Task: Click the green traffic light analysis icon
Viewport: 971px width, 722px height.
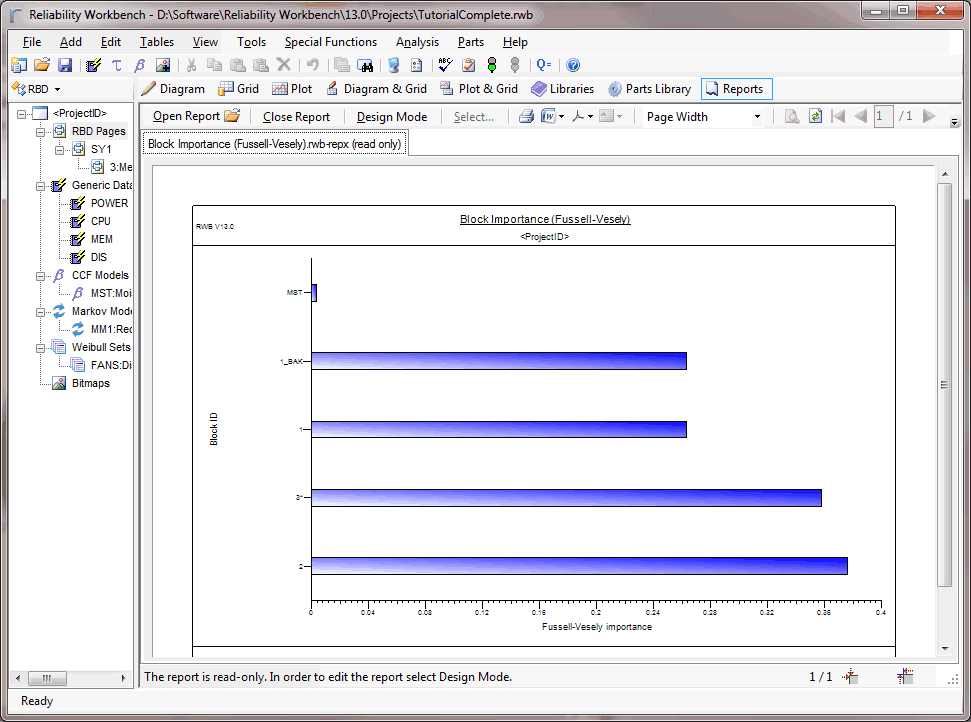Action: [491, 65]
